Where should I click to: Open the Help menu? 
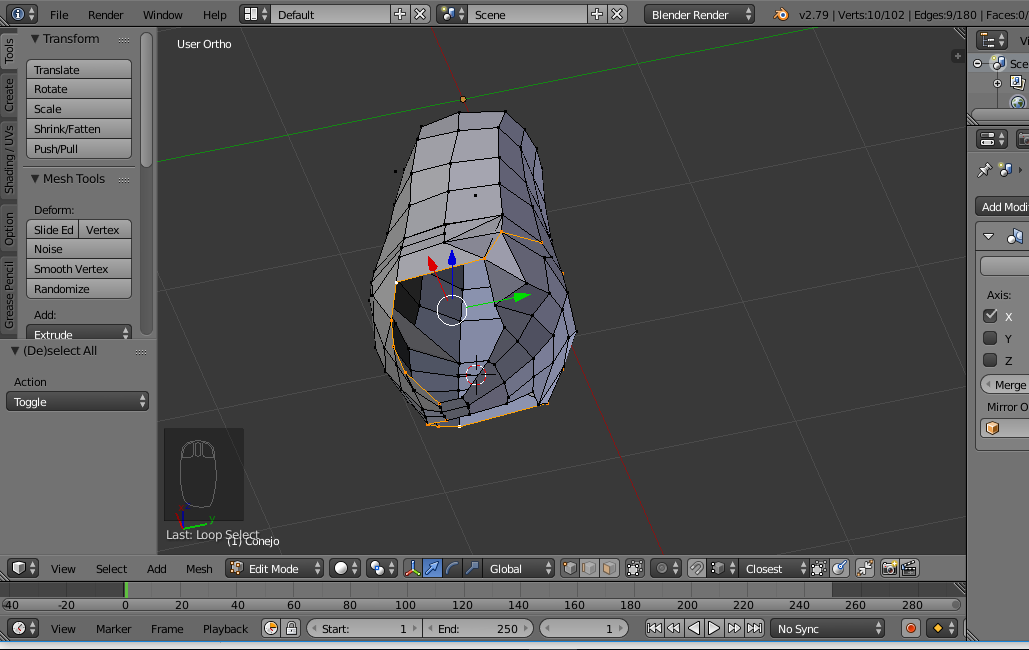click(x=215, y=14)
